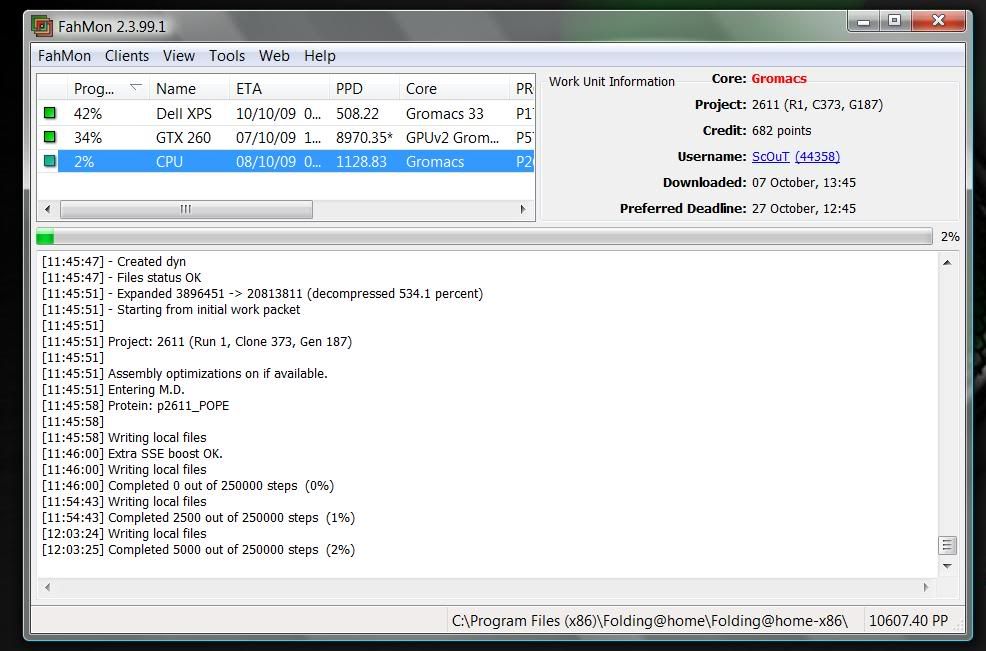
Task: Click the 508.22 PPD value
Action: point(357,114)
